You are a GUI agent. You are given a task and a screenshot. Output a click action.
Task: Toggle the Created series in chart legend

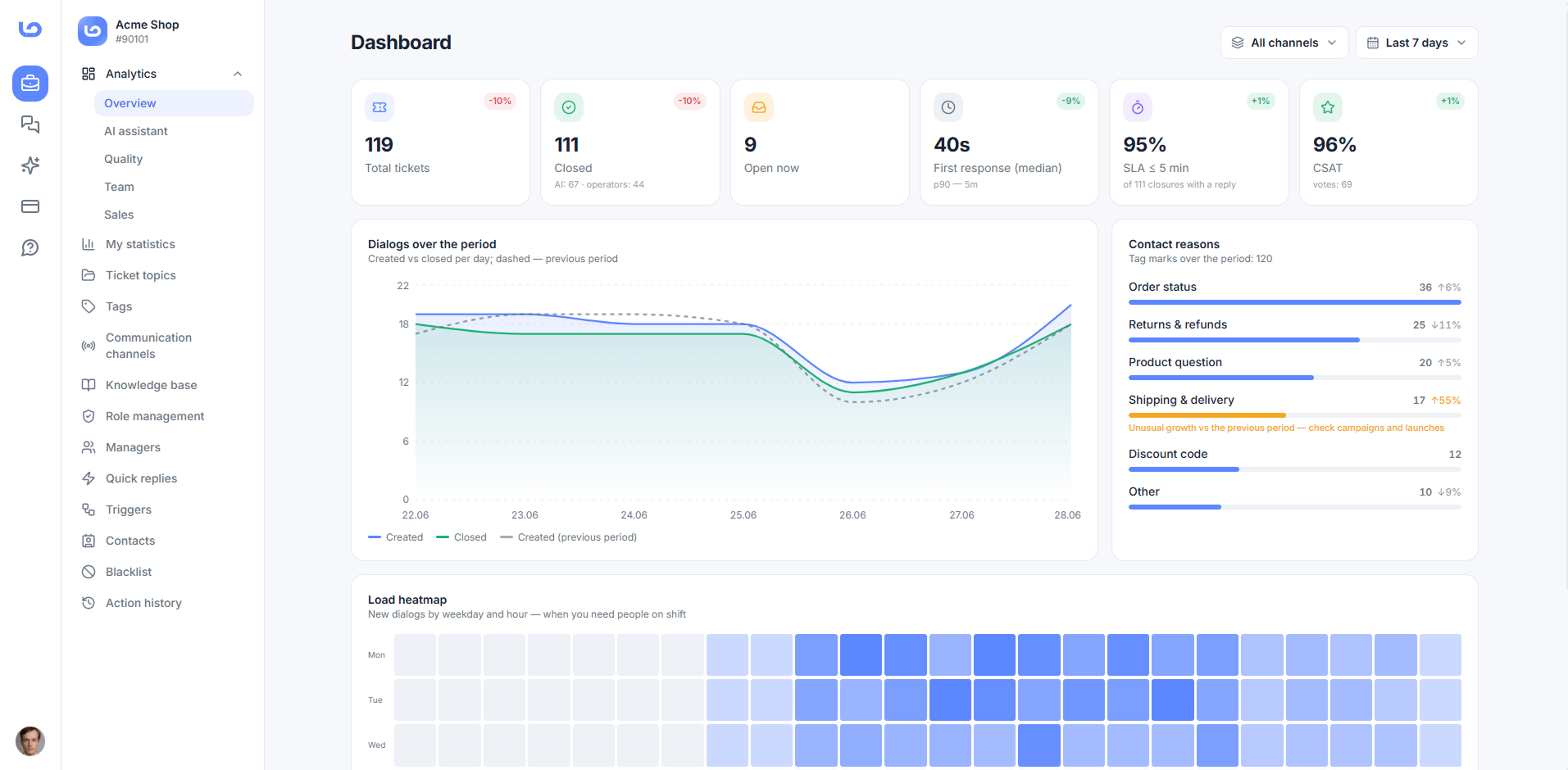[396, 537]
